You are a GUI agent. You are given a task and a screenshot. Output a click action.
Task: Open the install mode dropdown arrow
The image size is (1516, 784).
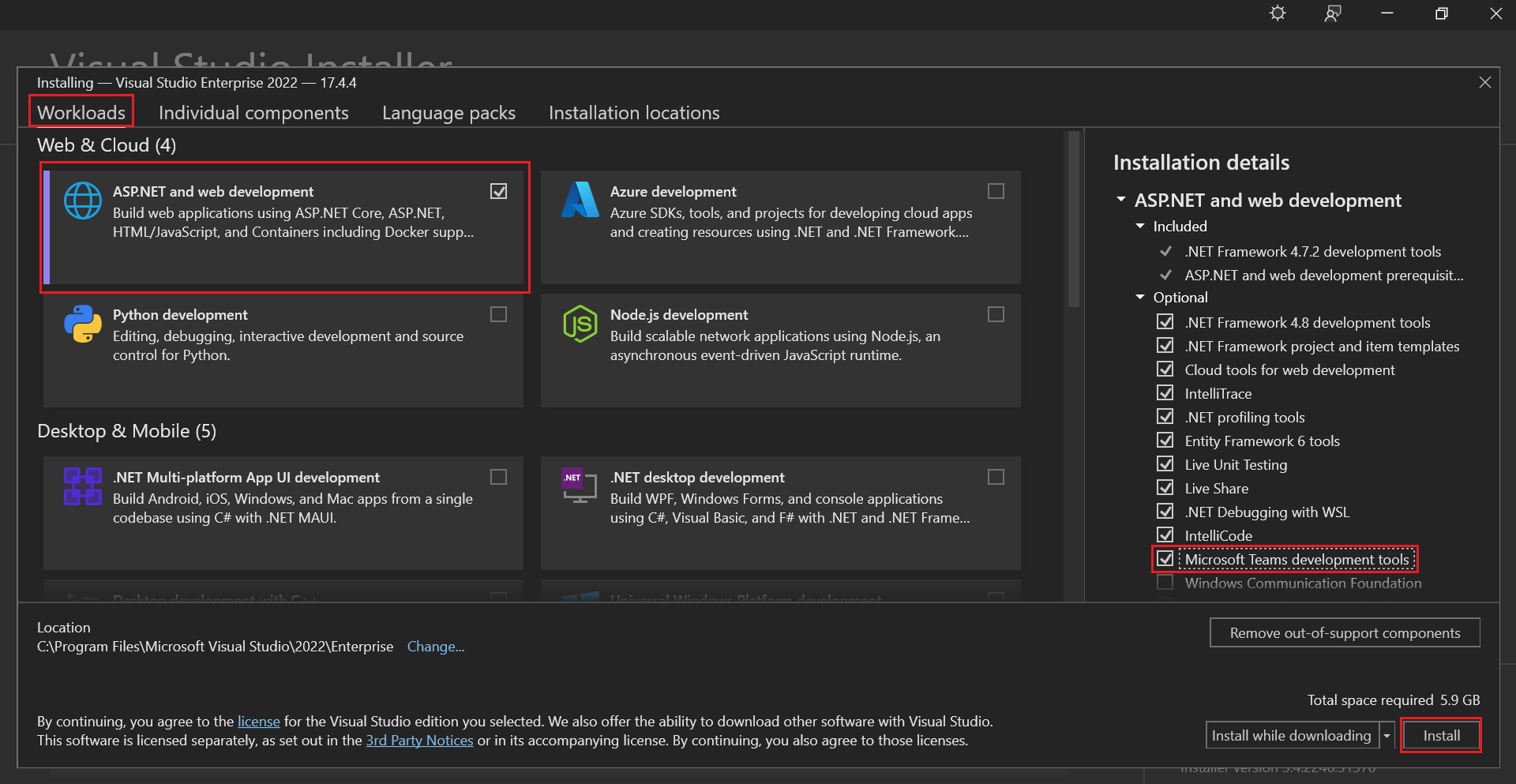tap(1387, 735)
